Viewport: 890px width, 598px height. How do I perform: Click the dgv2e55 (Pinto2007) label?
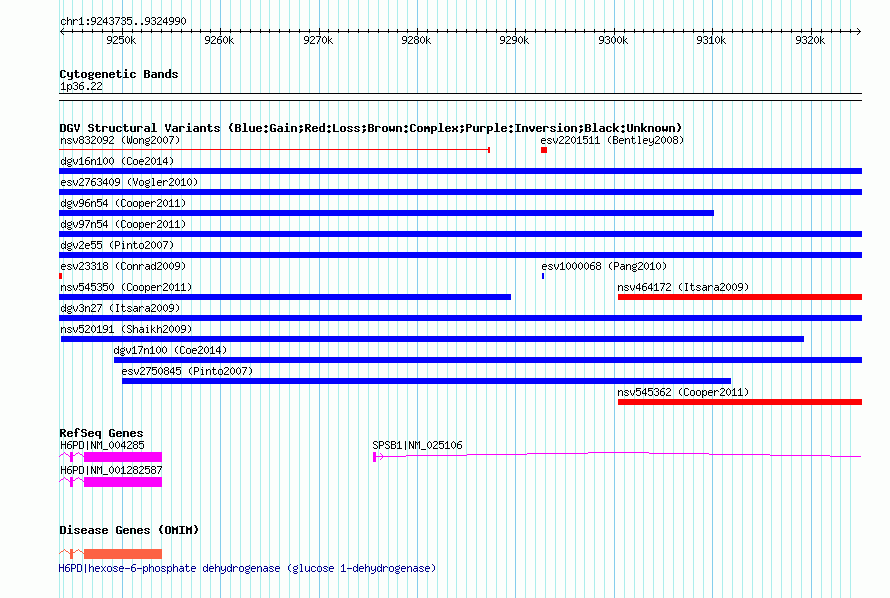(x=117, y=245)
